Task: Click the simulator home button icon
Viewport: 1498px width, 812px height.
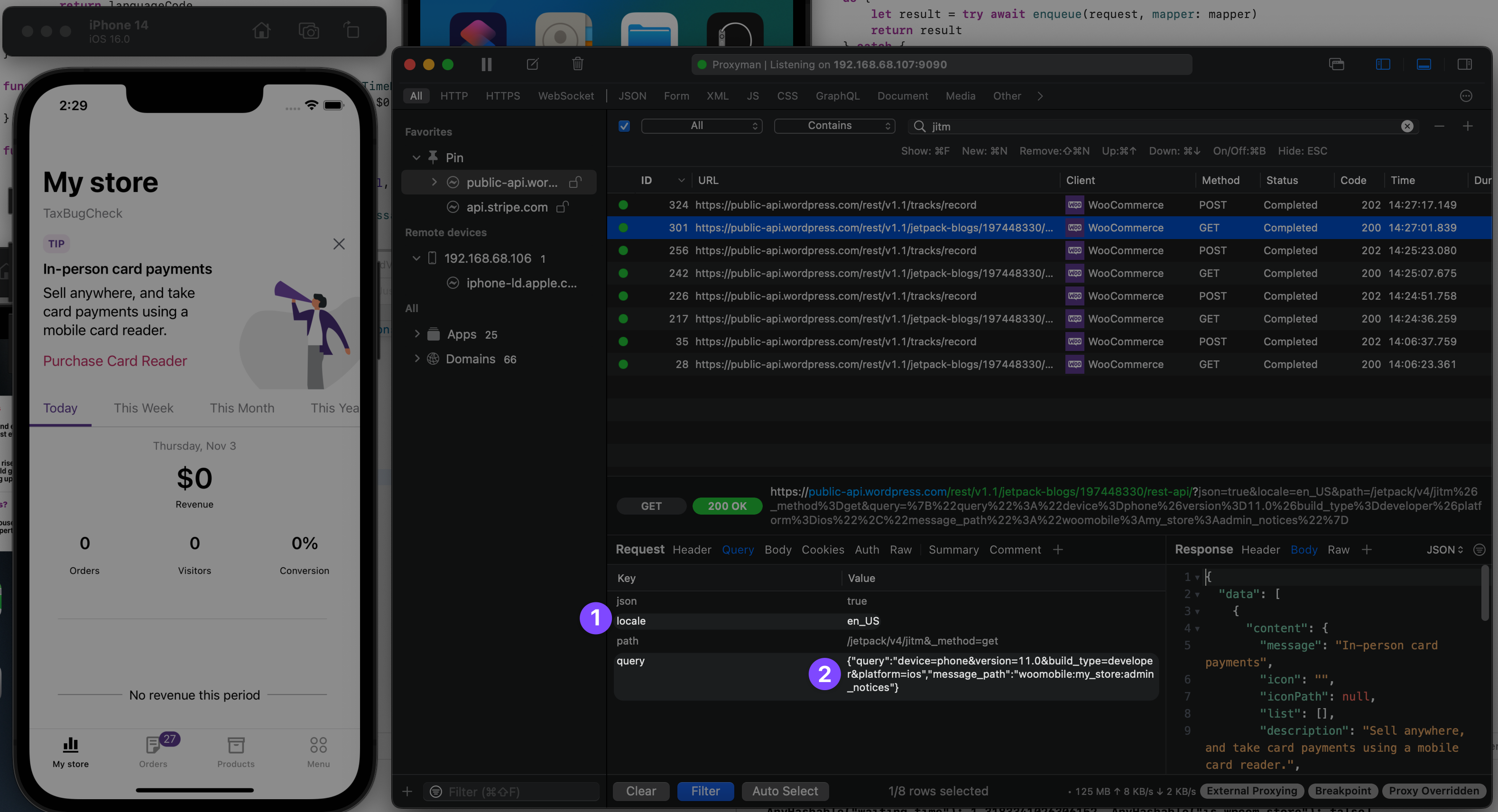Action: (x=262, y=30)
